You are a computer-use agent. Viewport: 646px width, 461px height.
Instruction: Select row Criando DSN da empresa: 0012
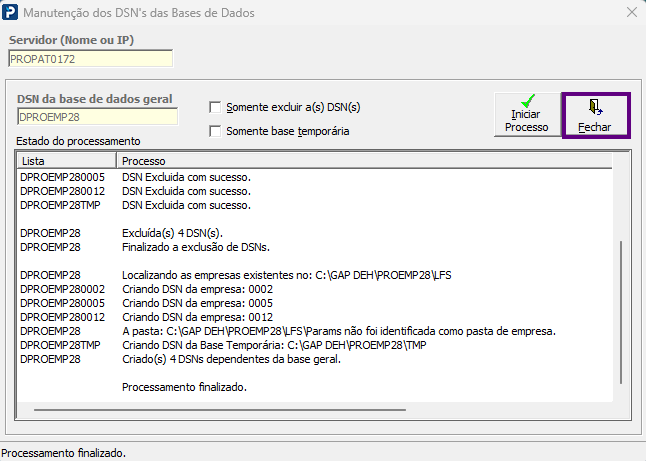point(315,317)
